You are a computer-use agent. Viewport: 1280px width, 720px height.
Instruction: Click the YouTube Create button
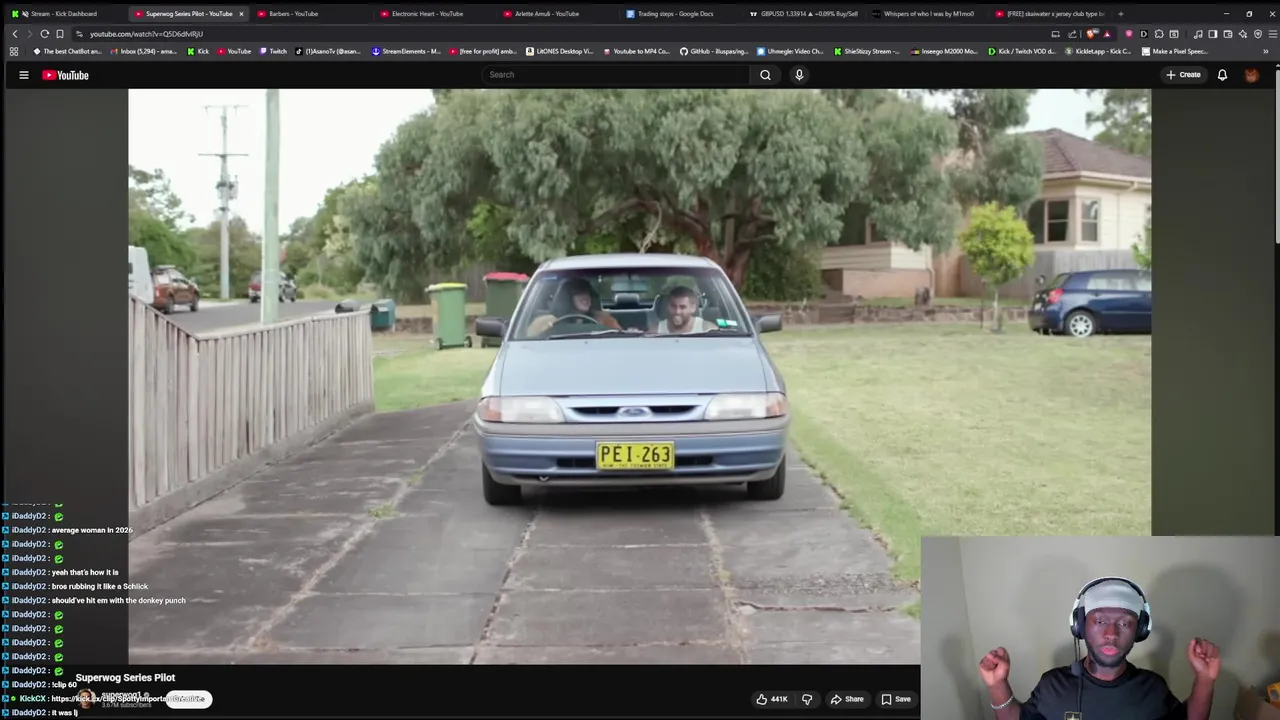[x=1183, y=75]
